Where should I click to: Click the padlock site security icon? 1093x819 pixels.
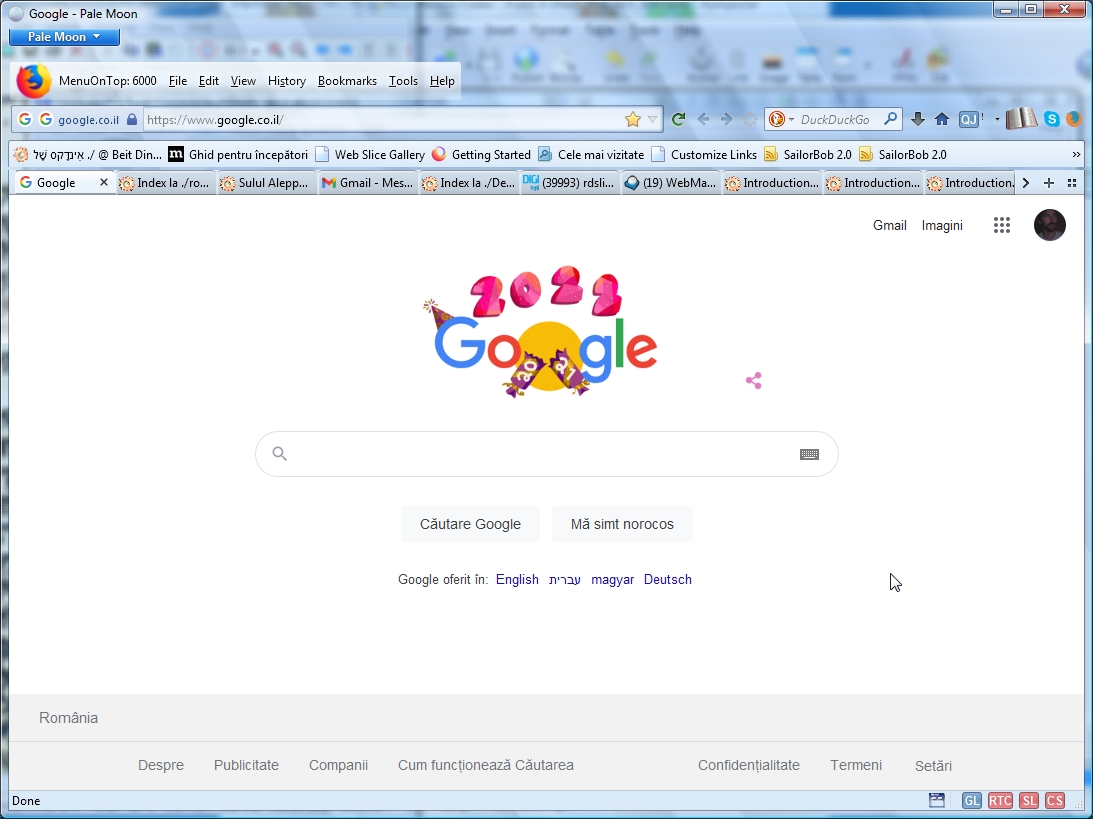(x=132, y=119)
